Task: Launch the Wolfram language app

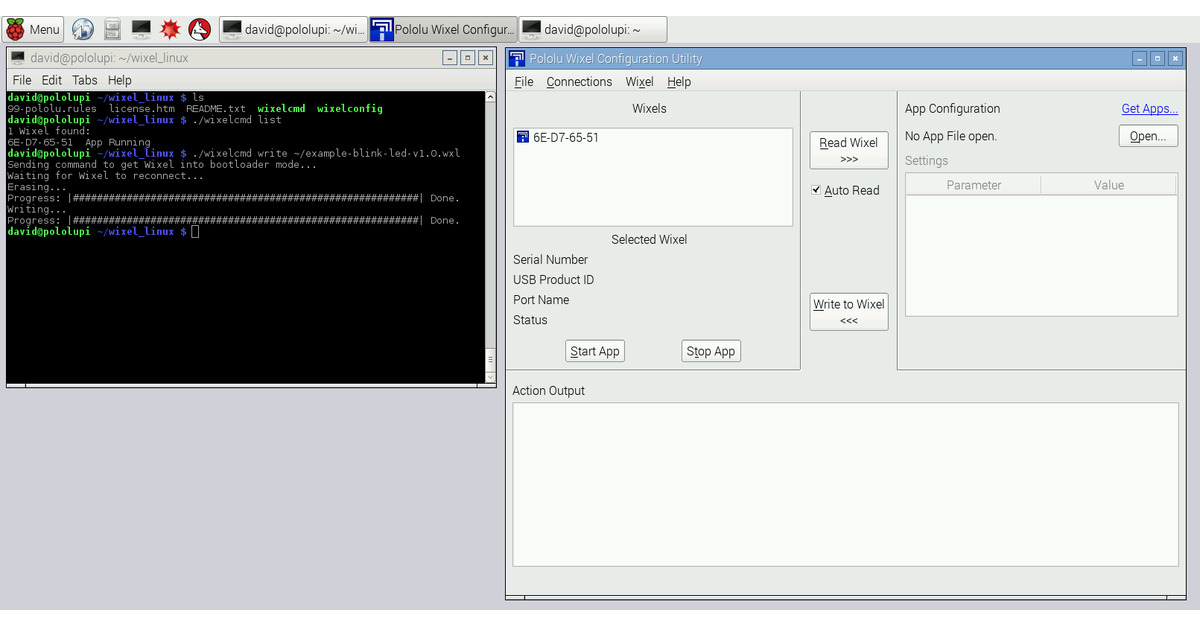Action: (x=199, y=29)
